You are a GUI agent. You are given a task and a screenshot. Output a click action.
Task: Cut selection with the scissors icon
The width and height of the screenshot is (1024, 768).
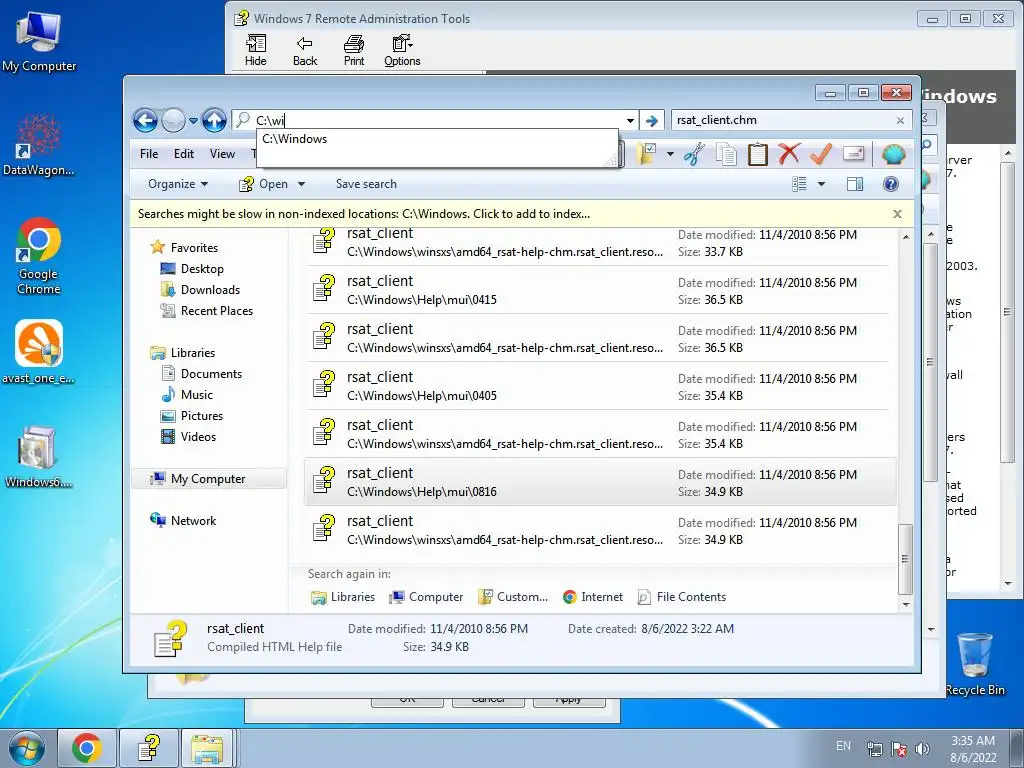695,154
